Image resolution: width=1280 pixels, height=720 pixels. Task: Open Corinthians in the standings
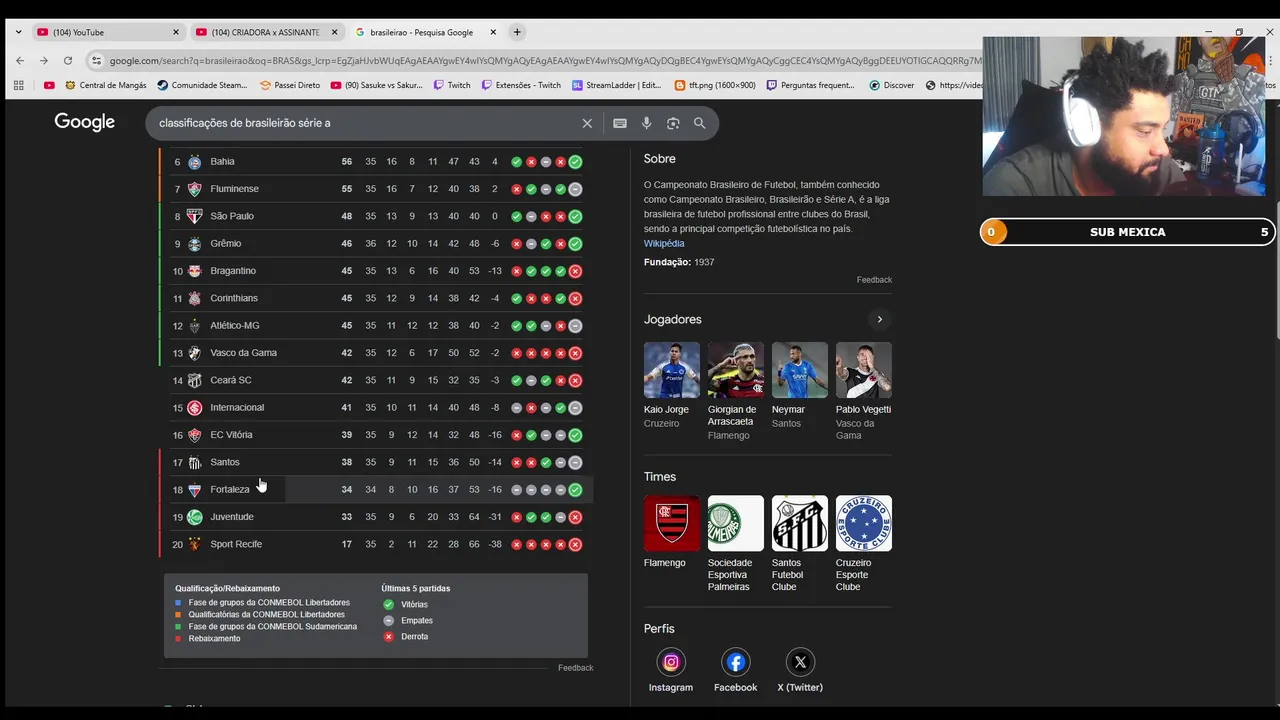tap(376, 298)
